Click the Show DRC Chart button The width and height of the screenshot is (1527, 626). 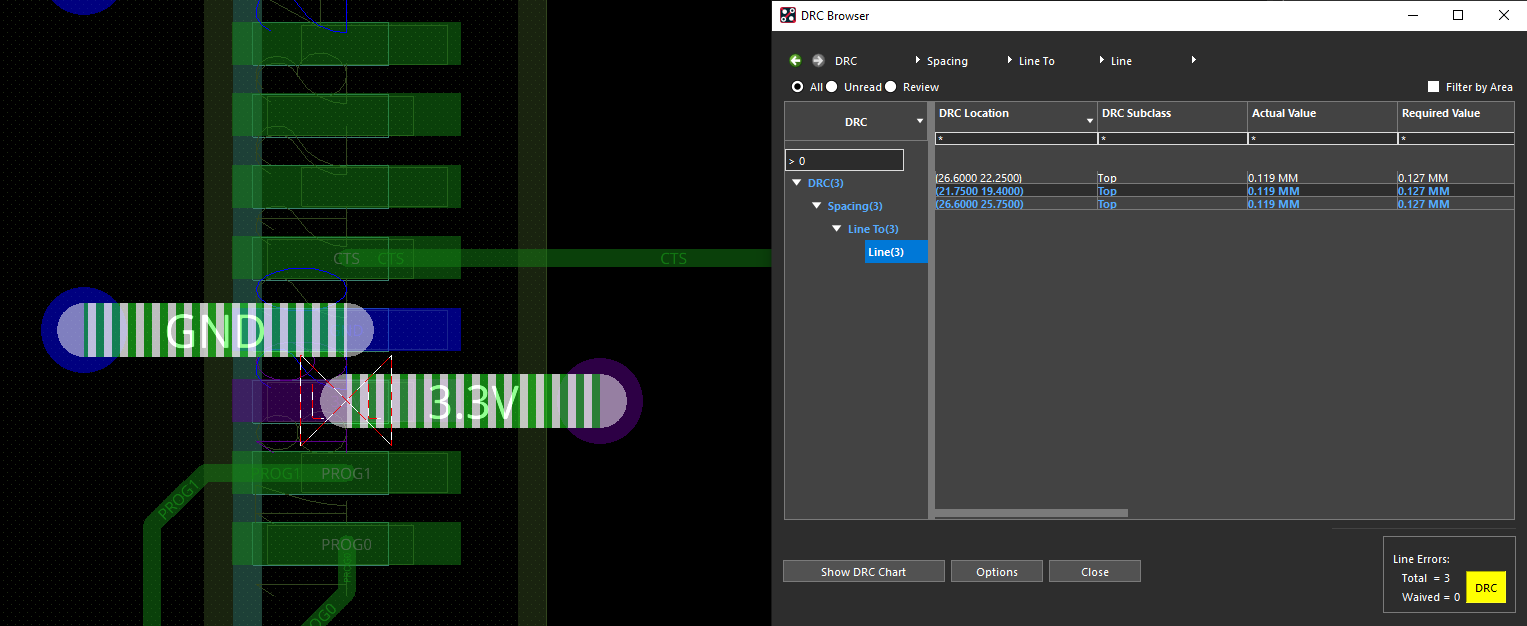point(863,571)
